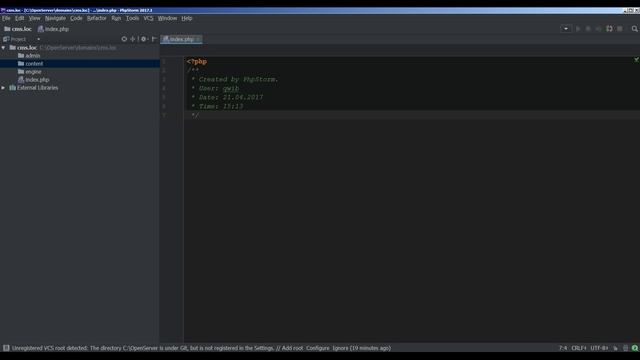Screen dimensions: 640x360
Task: Click cms.loc breadcrumb in navigation bar
Action: [18, 29]
